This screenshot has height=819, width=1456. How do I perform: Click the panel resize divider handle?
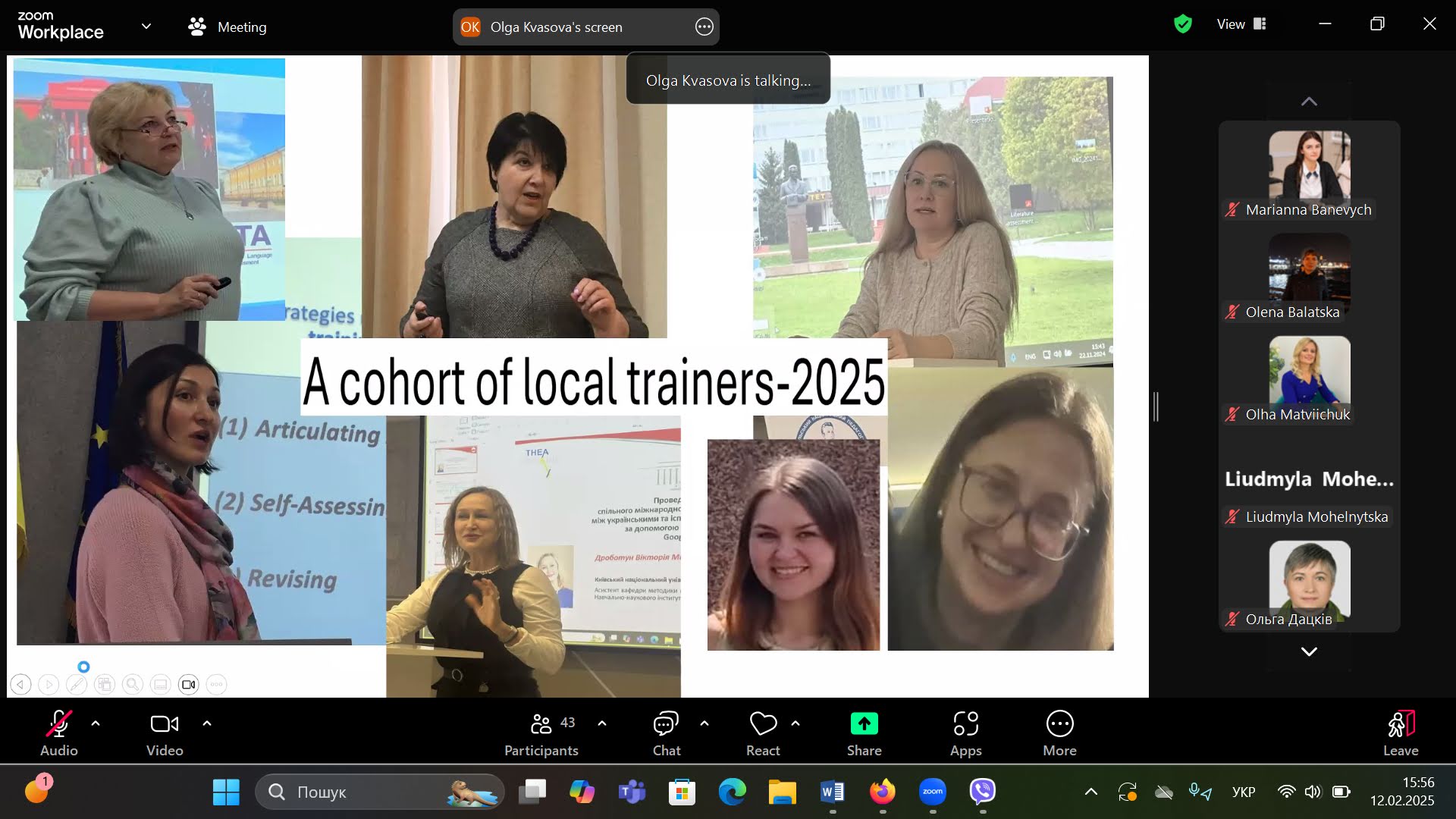(x=1156, y=407)
